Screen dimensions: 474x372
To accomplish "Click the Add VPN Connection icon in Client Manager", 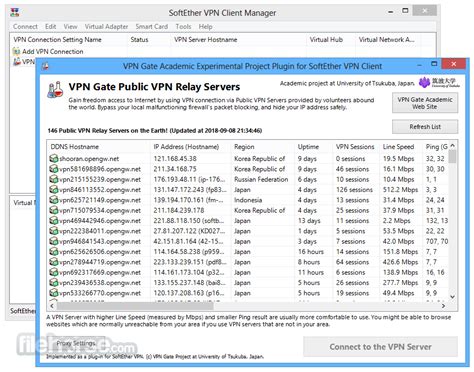I will coord(16,51).
